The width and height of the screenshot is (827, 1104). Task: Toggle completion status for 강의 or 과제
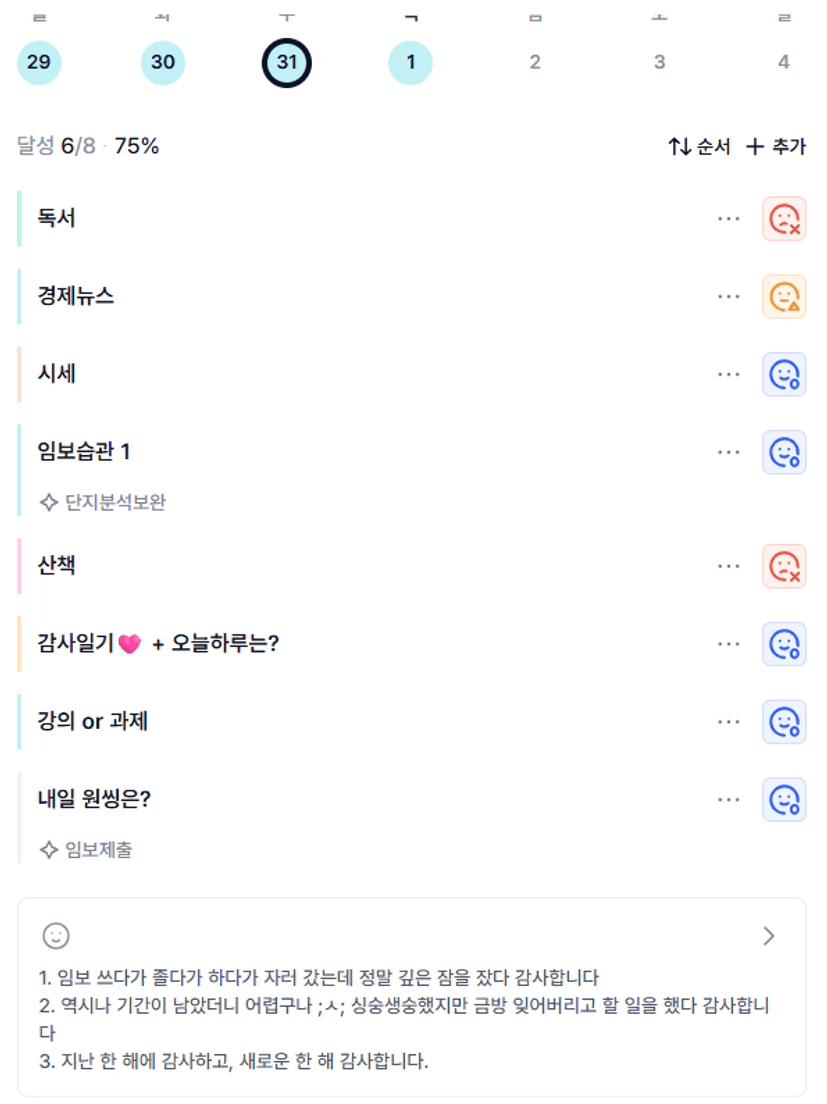(x=784, y=722)
